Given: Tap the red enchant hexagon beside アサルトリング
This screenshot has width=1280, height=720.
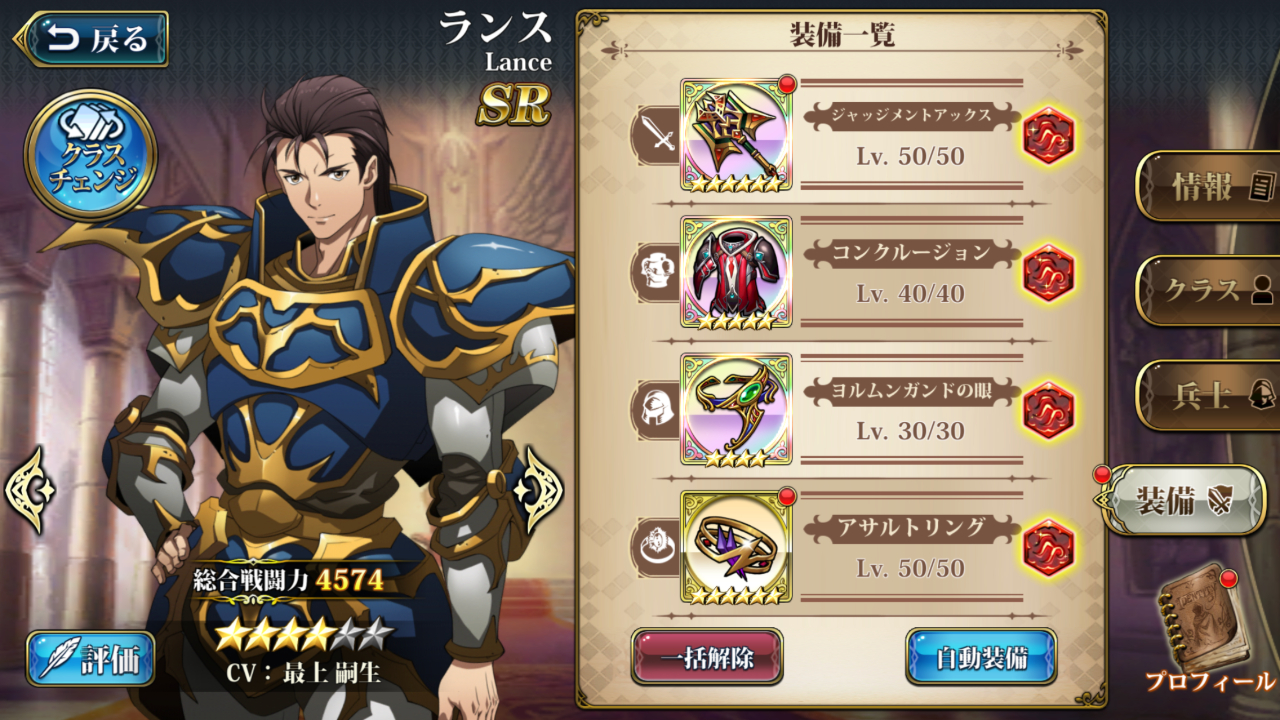Looking at the screenshot, I should pos(1048,548).
